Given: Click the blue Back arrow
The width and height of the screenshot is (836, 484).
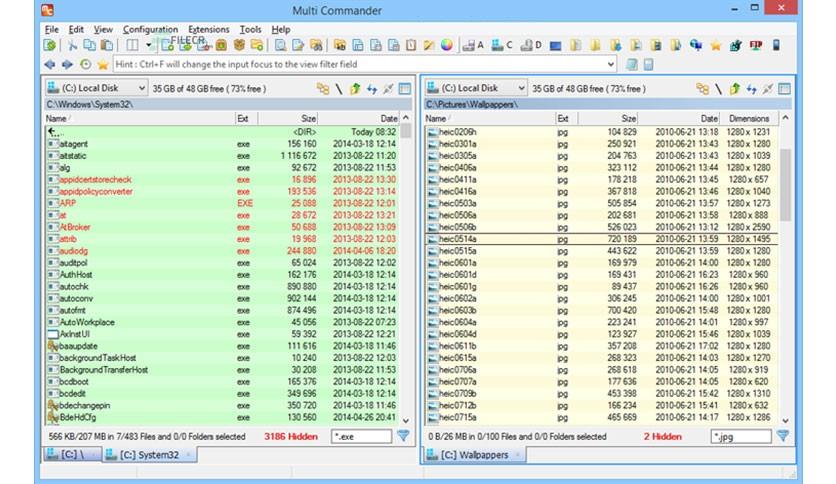Looking at the screenshot, I should [x=50, y=64].
